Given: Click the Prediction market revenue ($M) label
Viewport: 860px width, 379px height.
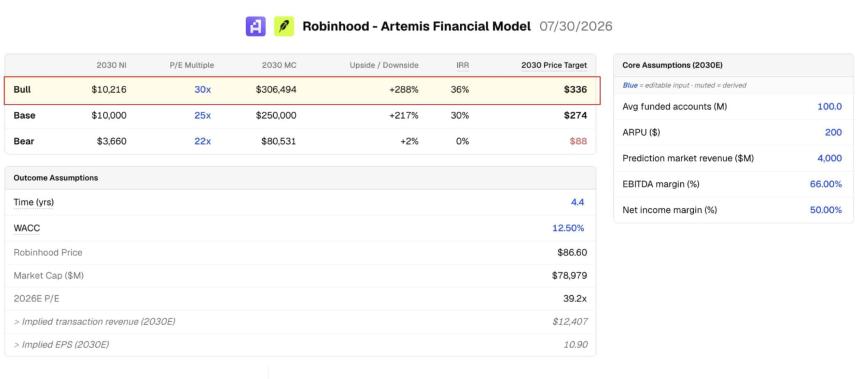Looking at the screenshot, I should coord(688,158).
